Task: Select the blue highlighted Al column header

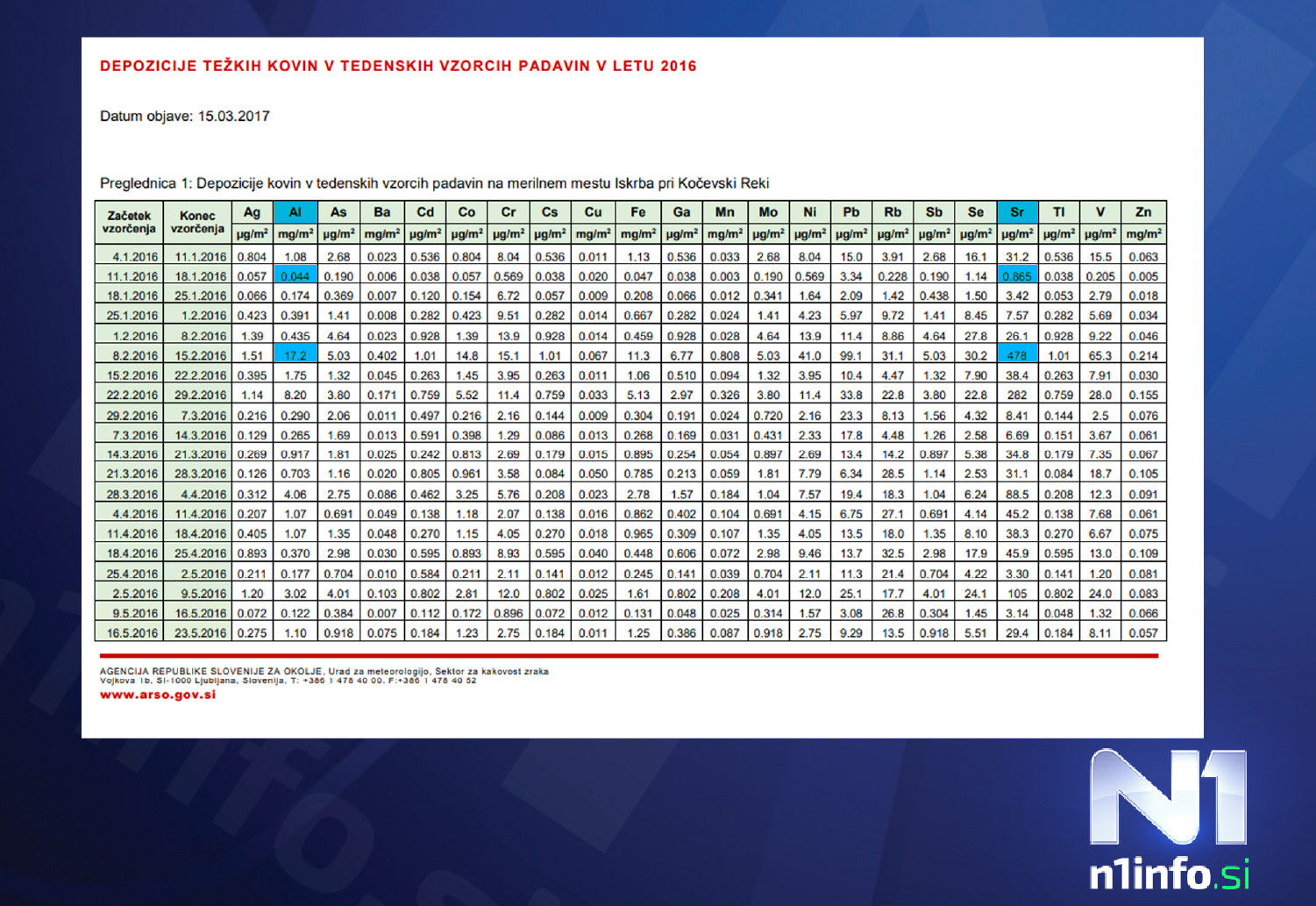Action: (295, 212)
